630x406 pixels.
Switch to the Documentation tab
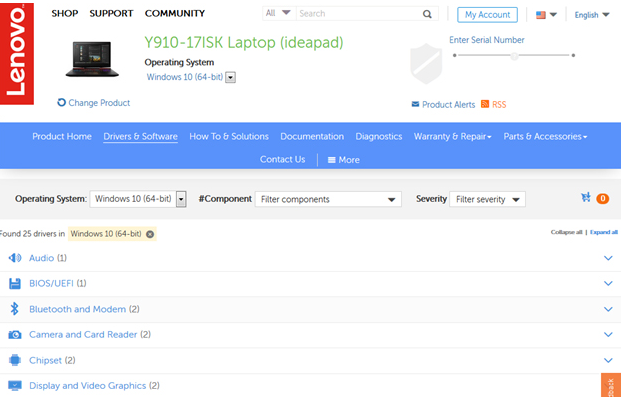(312, 136)
